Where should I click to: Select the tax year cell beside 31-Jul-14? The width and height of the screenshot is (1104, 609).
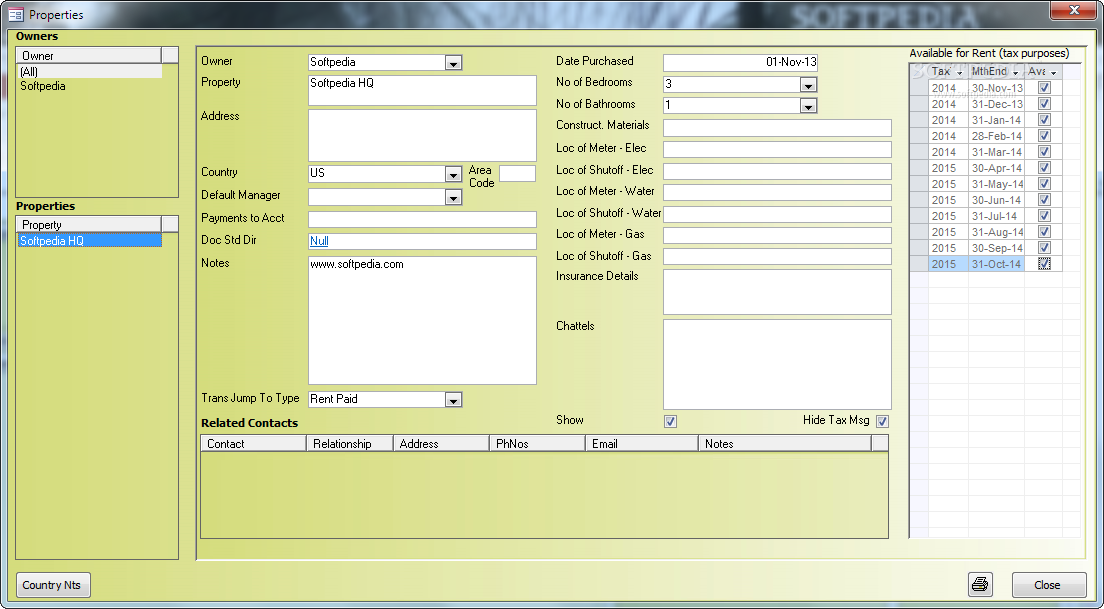point(948,216)
